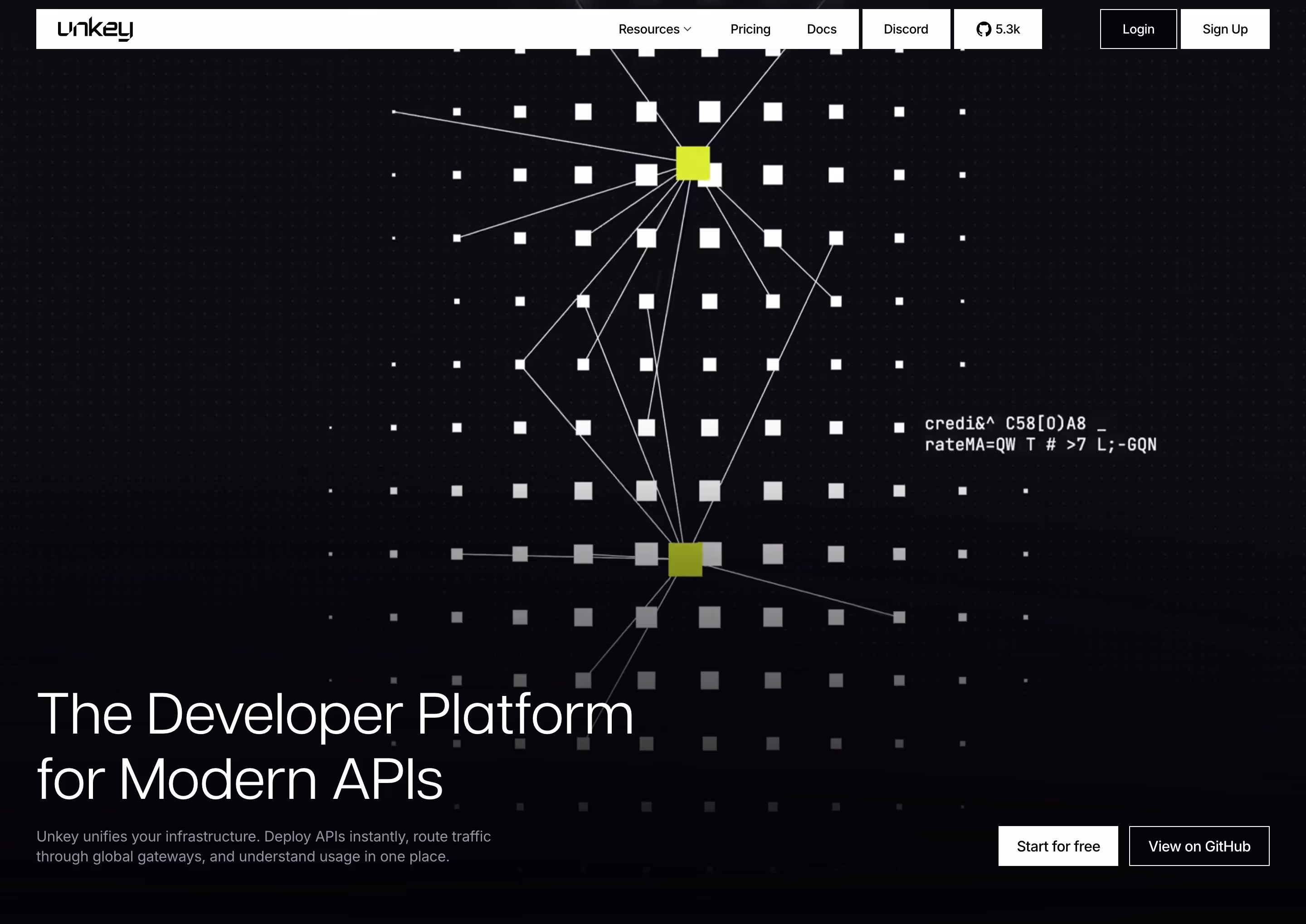Open the Discord community link
This screenshot has width=1306, height=924.
pos(906,29)
